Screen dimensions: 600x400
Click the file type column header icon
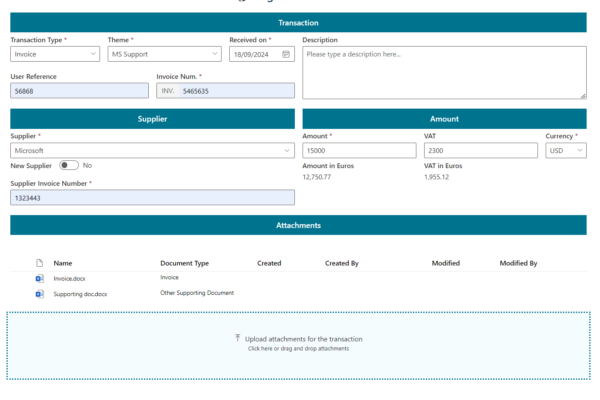40,263
